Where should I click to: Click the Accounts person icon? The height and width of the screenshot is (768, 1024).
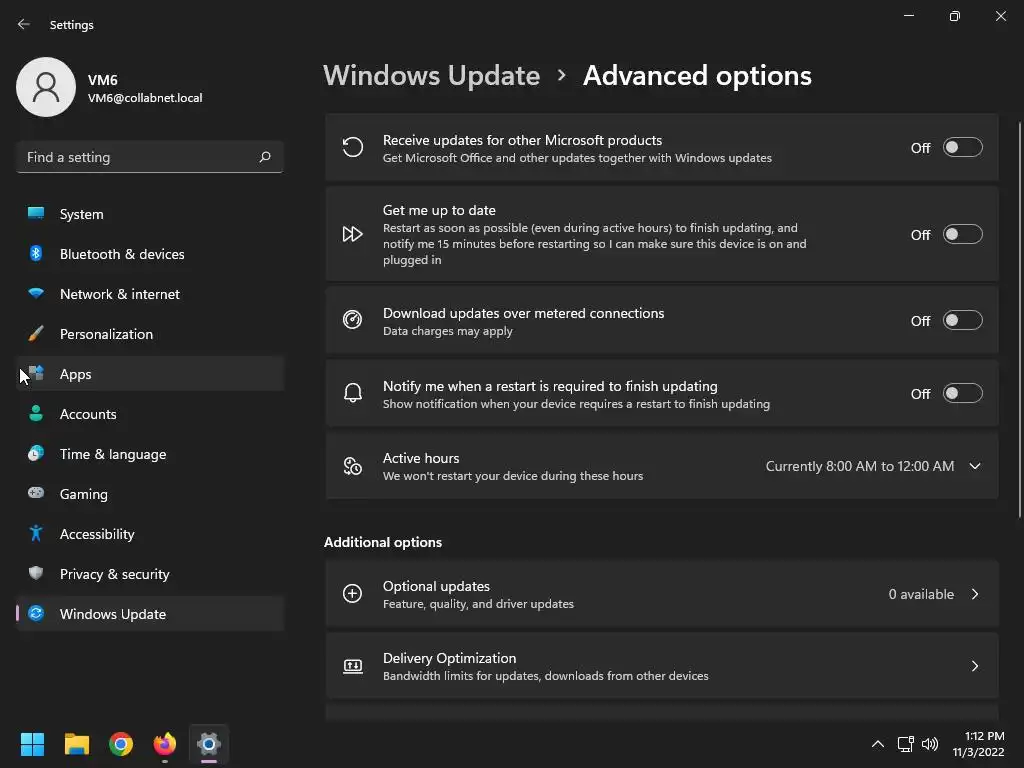pyautogui.click(x=36, y=413)
